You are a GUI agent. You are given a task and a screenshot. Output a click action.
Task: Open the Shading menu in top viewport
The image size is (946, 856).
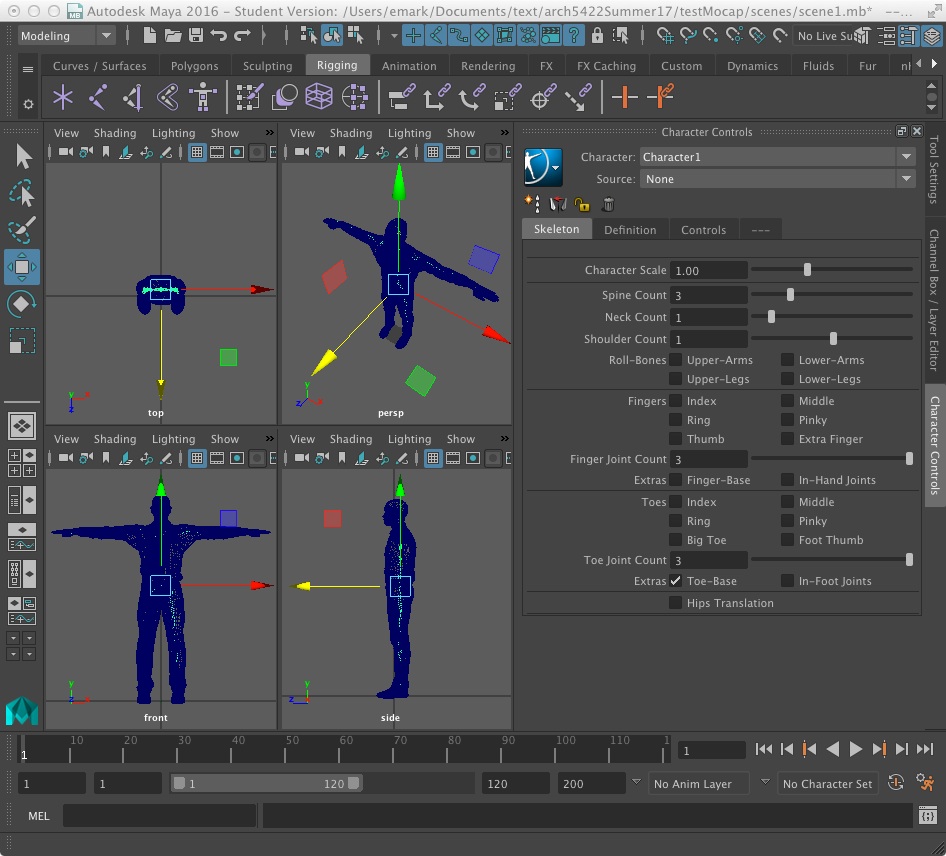114,133
